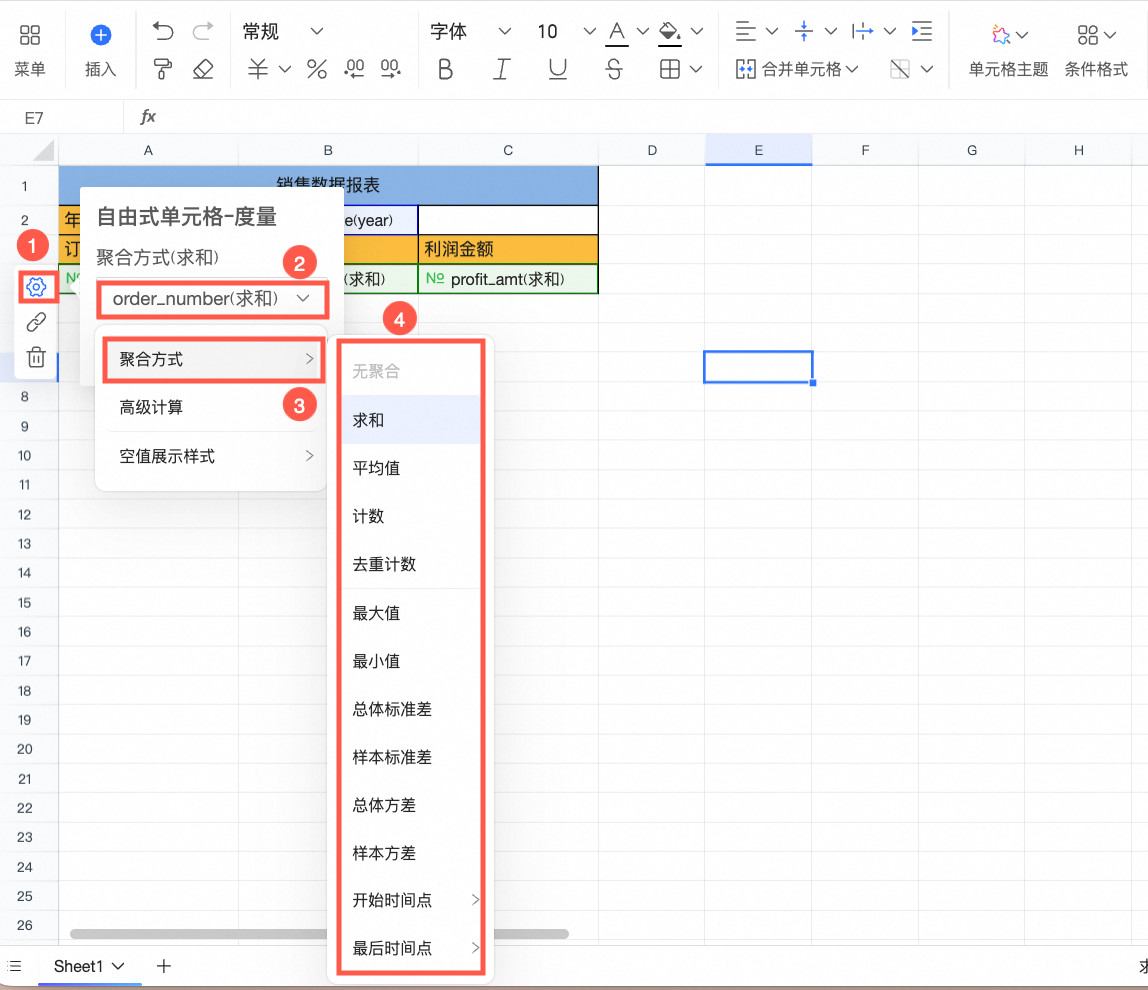Click the font color A icon
The image size is (1148, 990).
point(616,33)
